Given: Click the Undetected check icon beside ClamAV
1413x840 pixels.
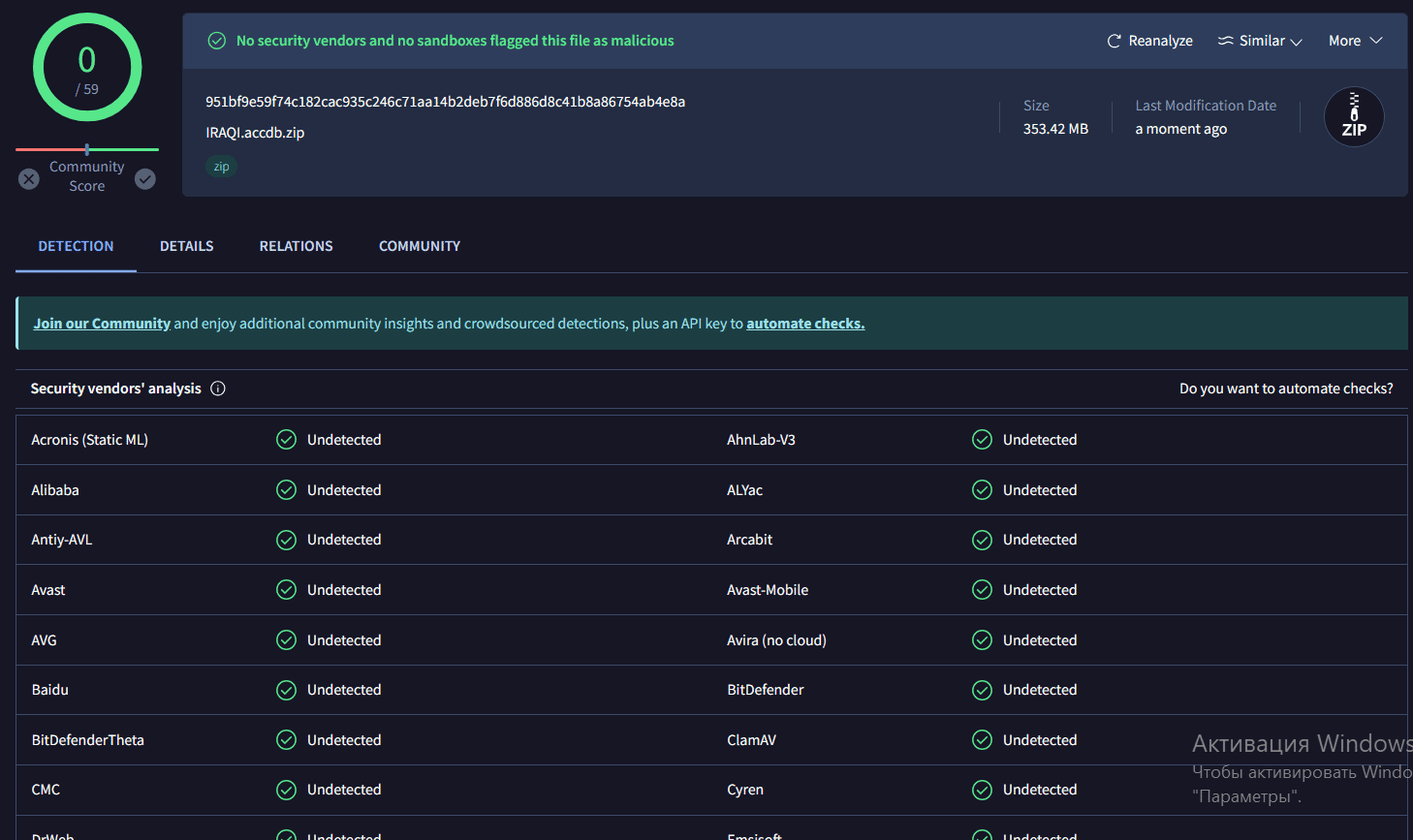Looking at the screenshot, I should coord(982,739).
